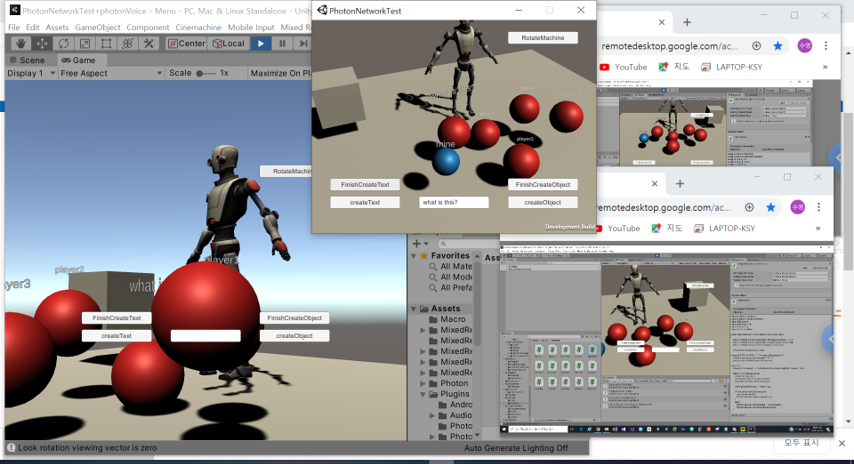Image resolution: width=854 pixels, height=464 pixels.
Task: Open a new tab in back Chrome window
Action: click(x=687, y=22)
